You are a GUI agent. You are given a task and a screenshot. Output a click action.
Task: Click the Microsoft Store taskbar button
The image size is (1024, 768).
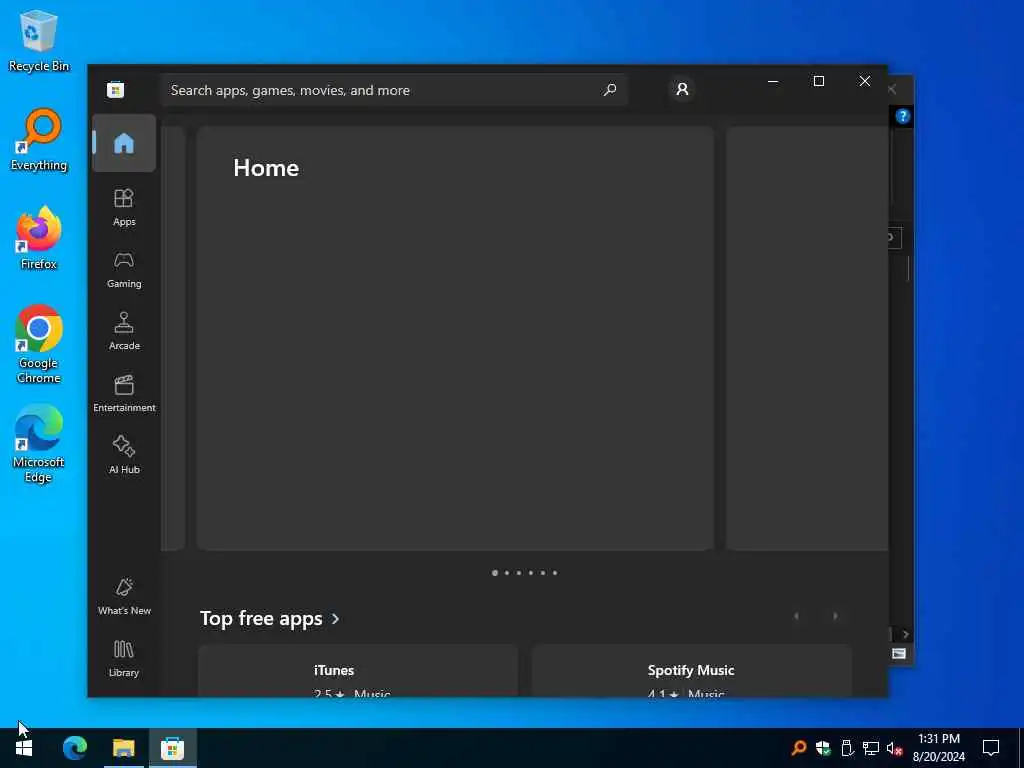[x=172, y=748]
